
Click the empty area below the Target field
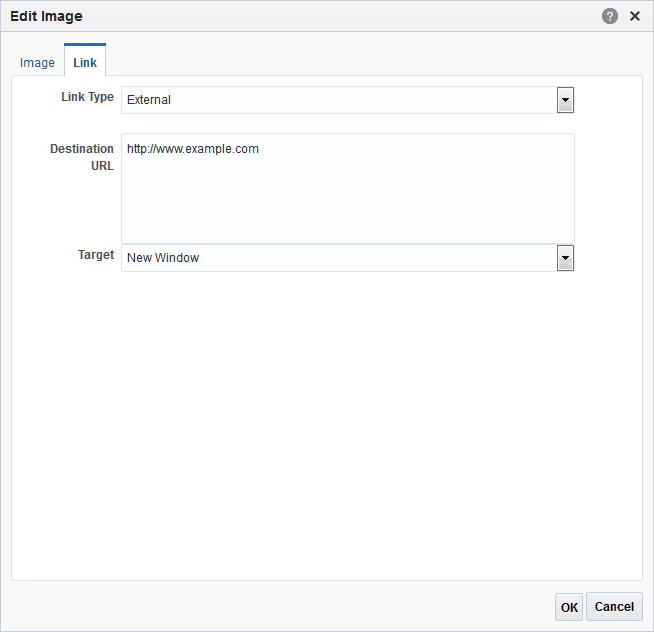tap(326, 420)
